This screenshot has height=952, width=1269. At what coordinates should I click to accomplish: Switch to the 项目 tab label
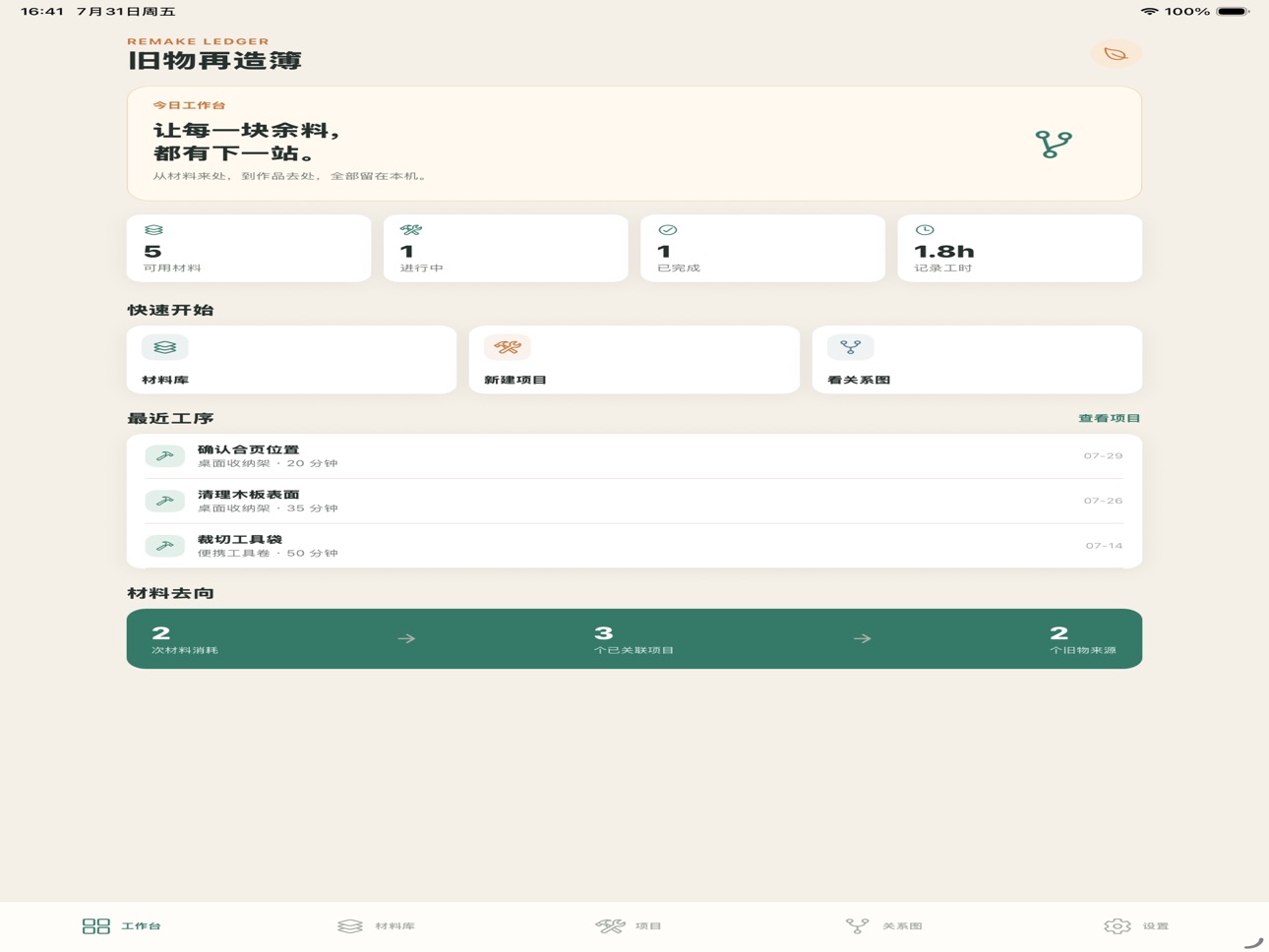tap(649, 926)
